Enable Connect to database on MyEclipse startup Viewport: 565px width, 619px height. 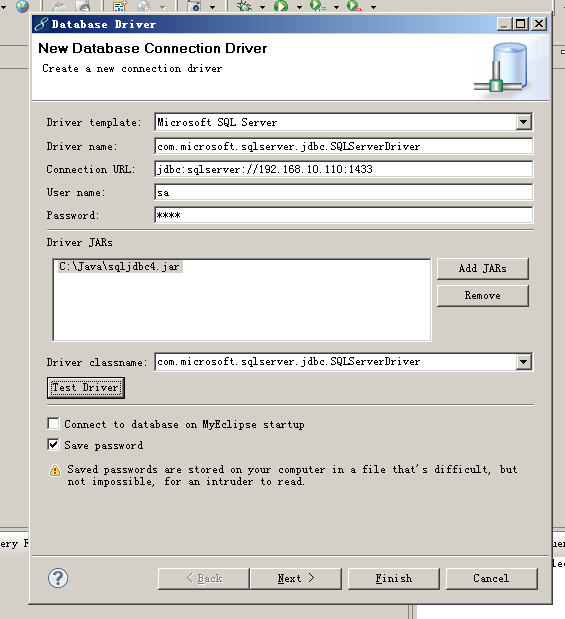(53, 424)
